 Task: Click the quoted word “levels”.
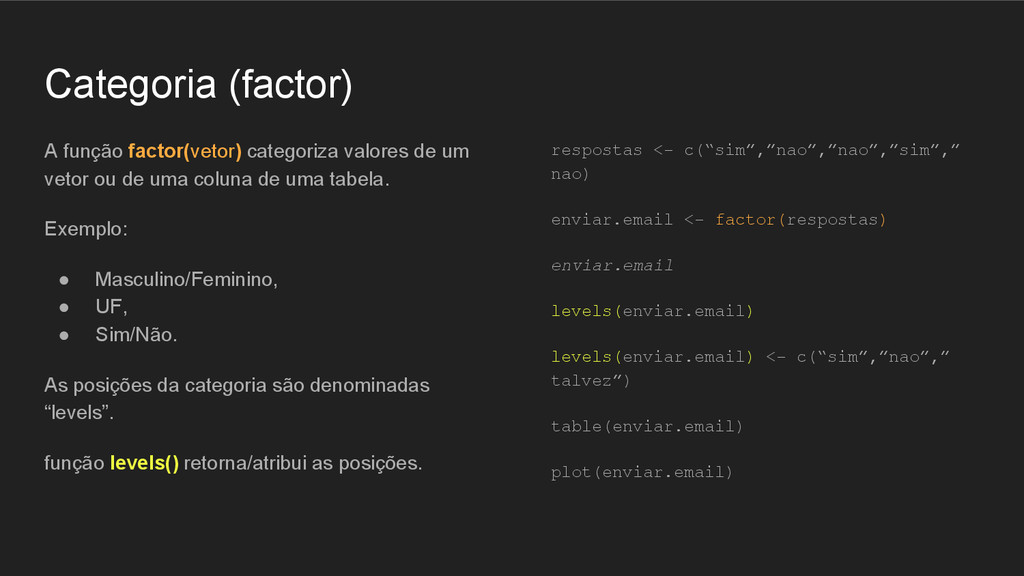[x=77, y=413]
